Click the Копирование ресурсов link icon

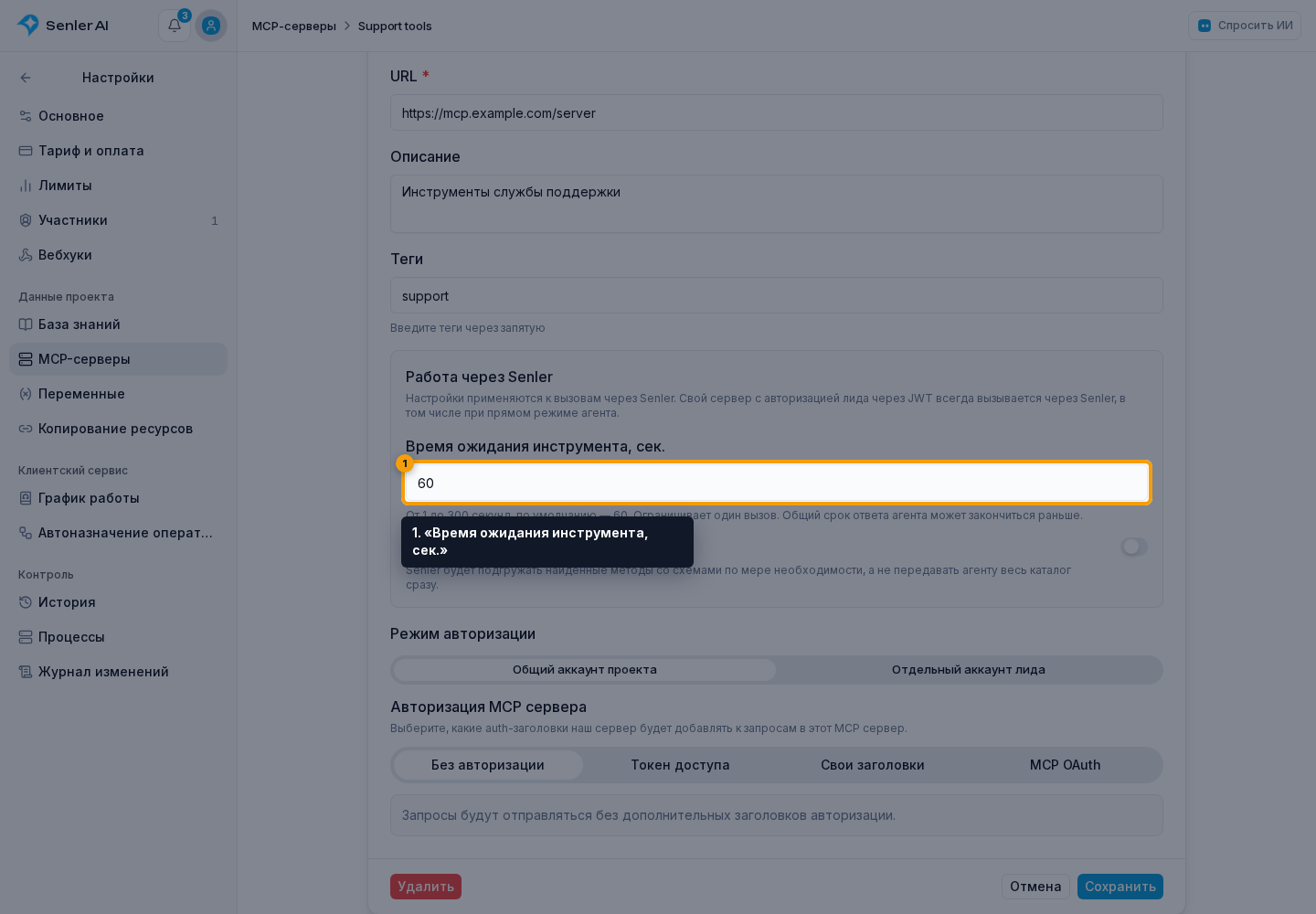point(26,429)
